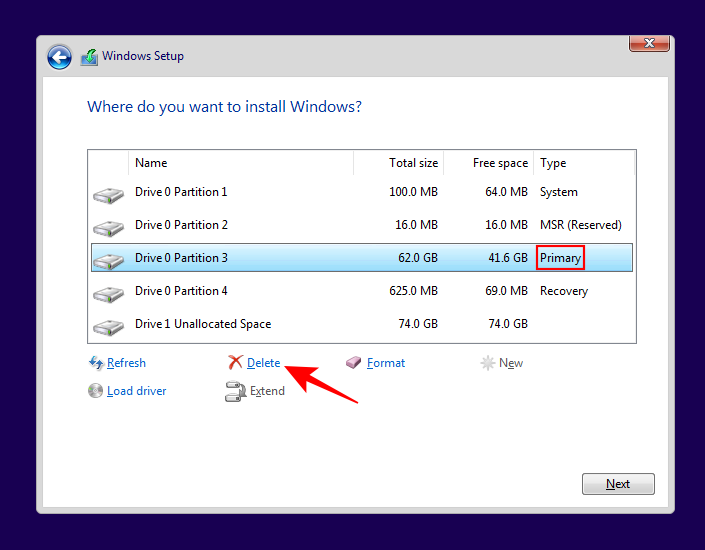Click the Format eraser icon
The width and height of the screenshot is (705, 550).
point(354,363)
